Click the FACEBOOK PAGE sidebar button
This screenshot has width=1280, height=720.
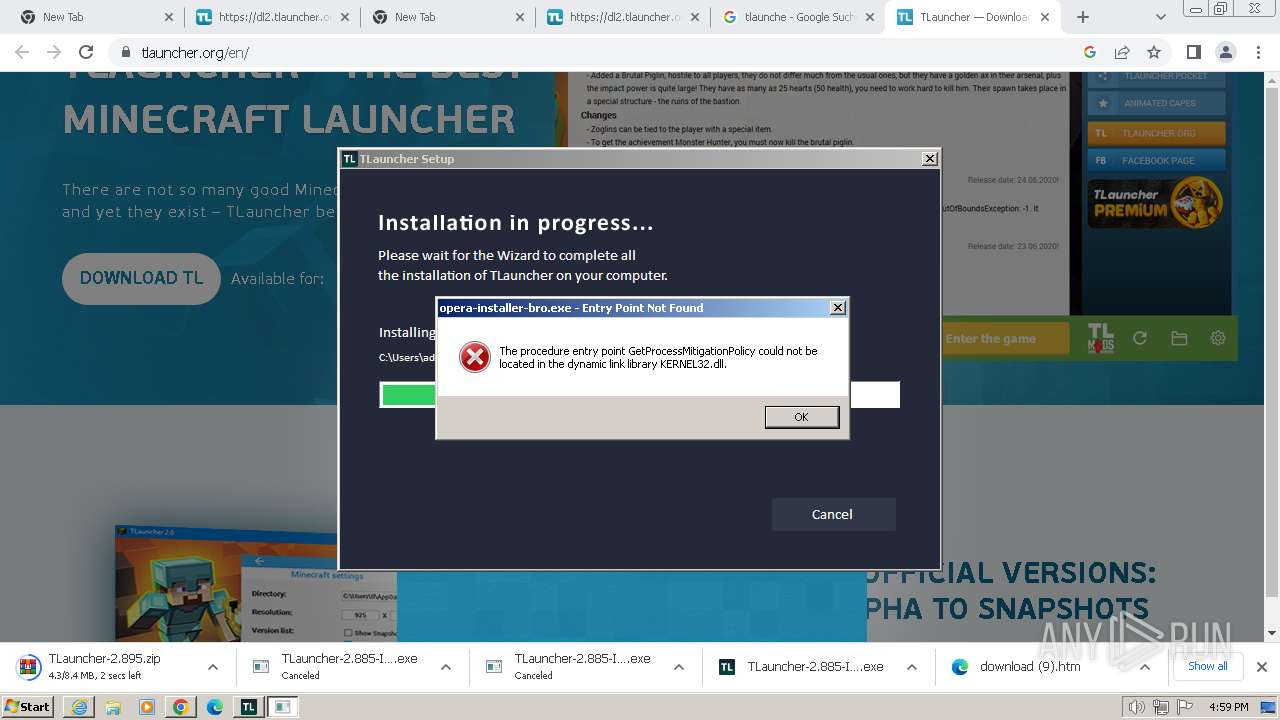1156,160
